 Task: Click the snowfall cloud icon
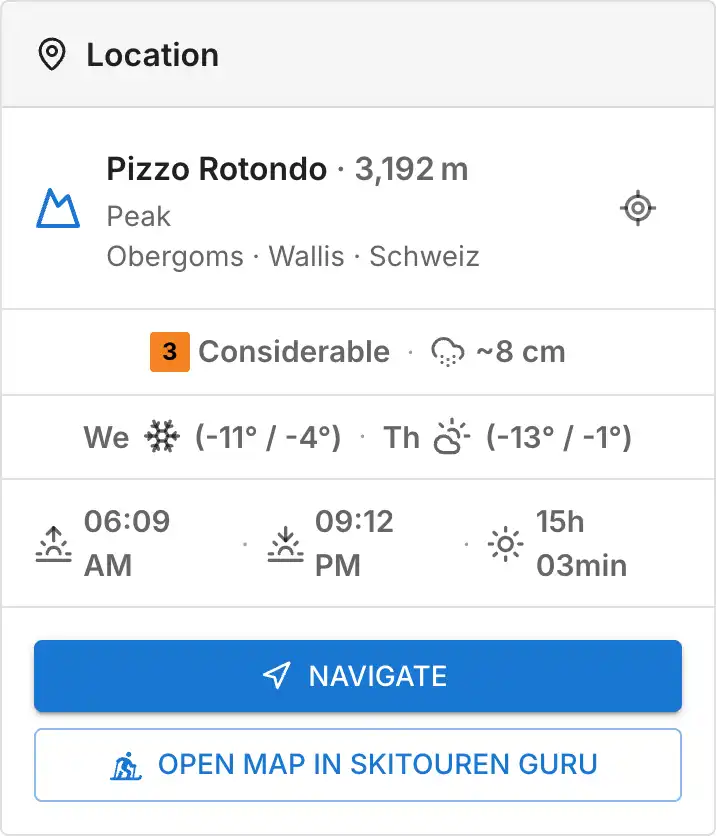[x=447, y=352]
